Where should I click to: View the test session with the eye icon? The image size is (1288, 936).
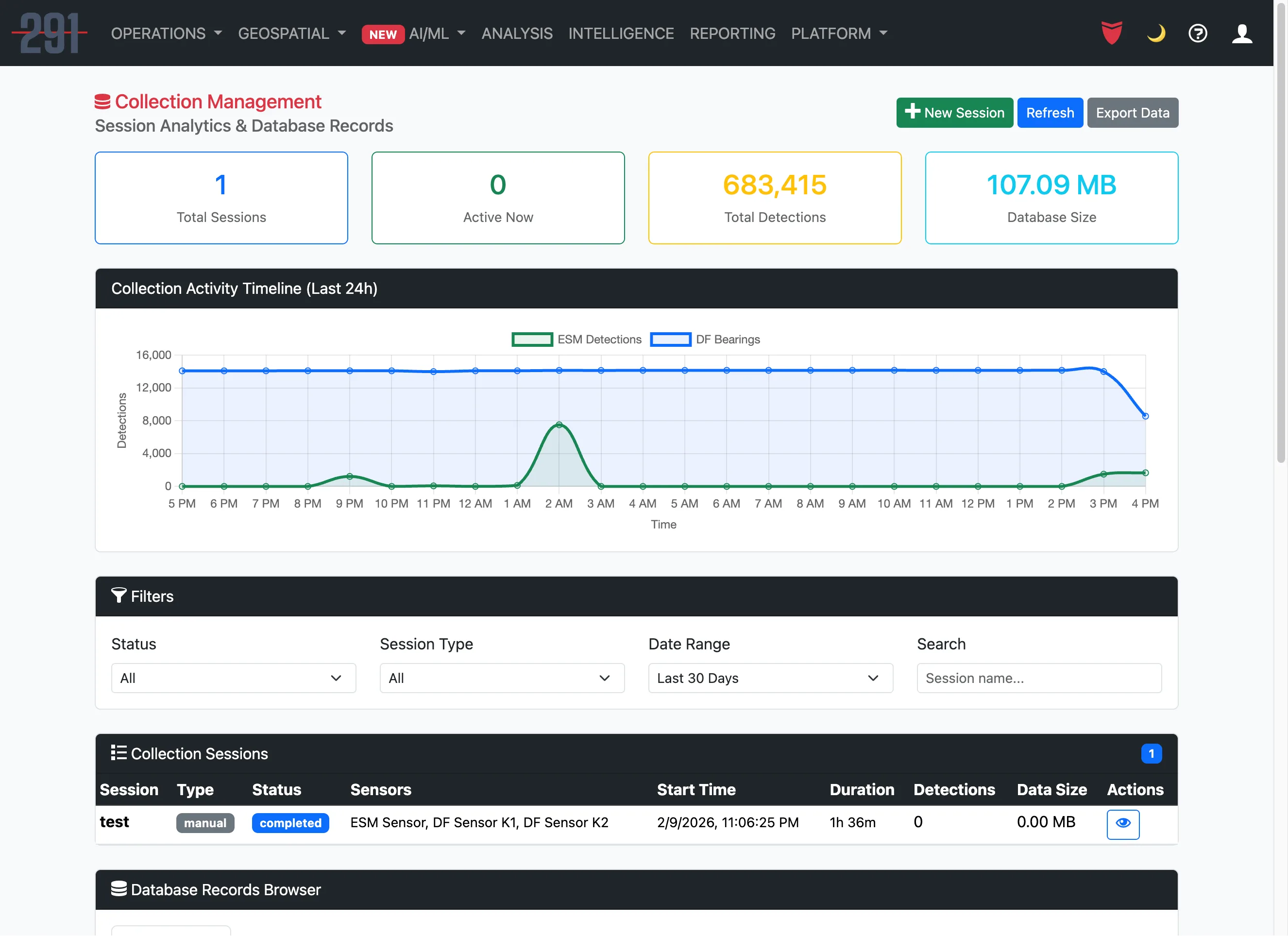point(1123,824)
